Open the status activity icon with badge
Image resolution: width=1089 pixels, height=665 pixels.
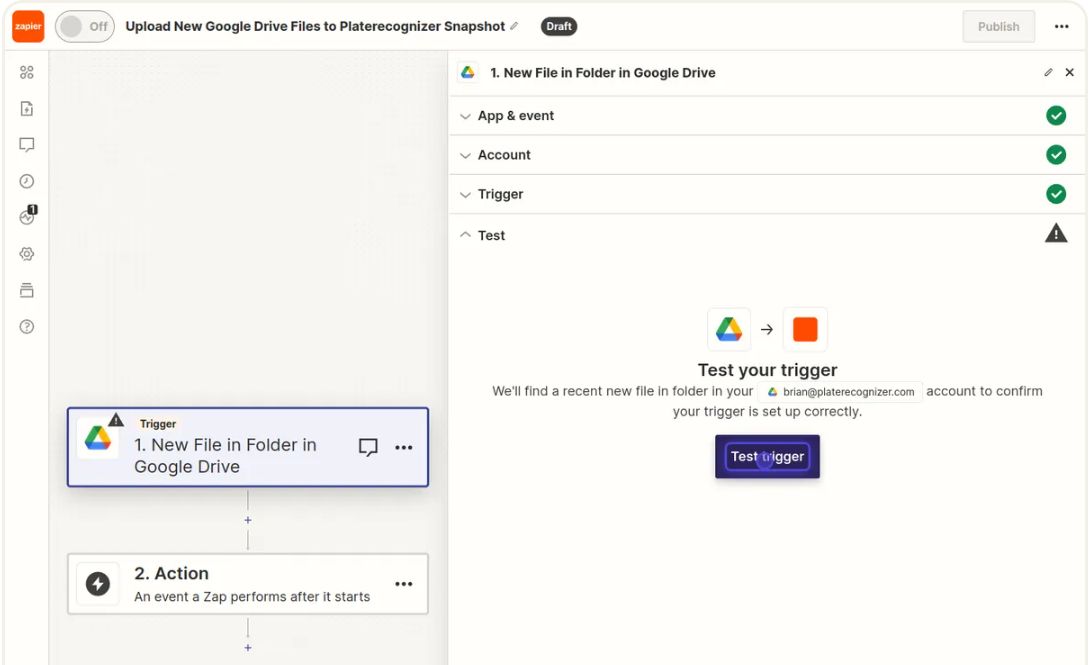[27, 217]
